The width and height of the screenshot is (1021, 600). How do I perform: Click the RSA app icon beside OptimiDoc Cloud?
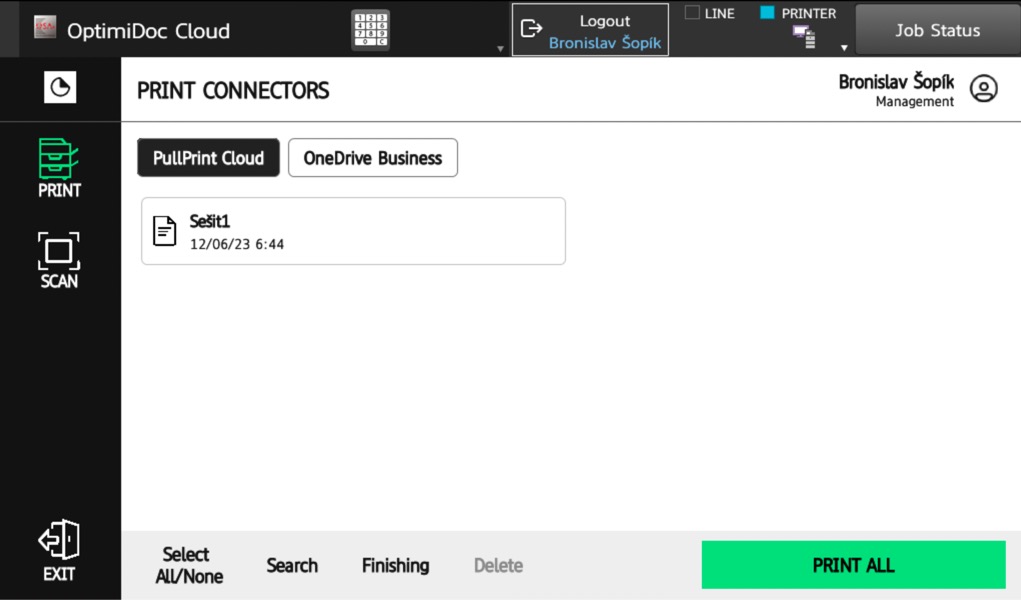pos(45,29)
